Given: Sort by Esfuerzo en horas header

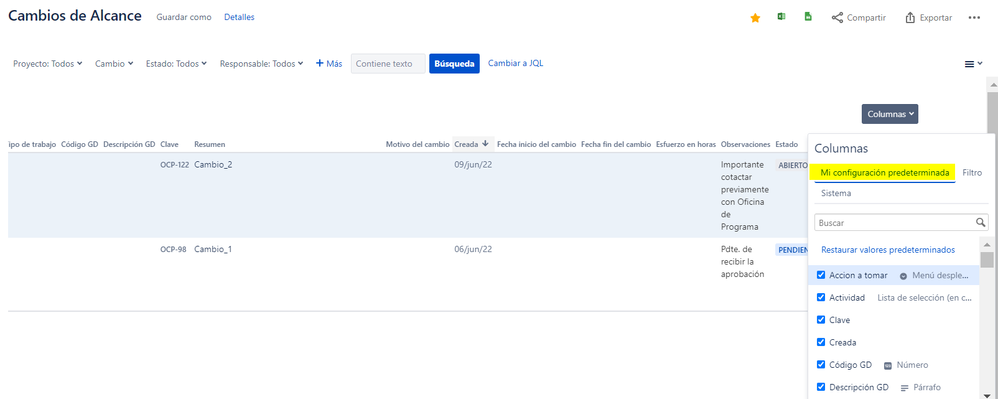Looking at the screenshot, I should (686, 144).
